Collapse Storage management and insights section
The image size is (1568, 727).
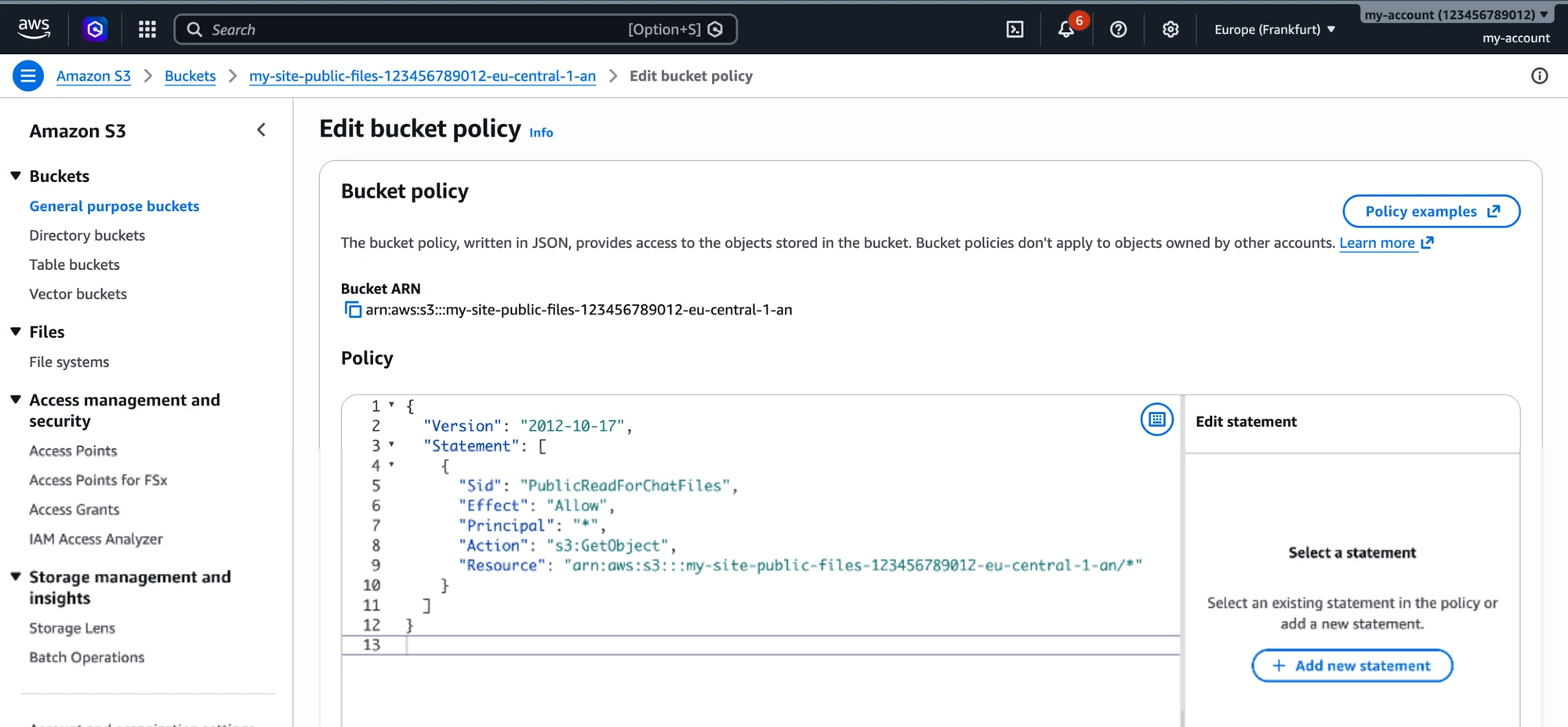click(x=16, y=576)
